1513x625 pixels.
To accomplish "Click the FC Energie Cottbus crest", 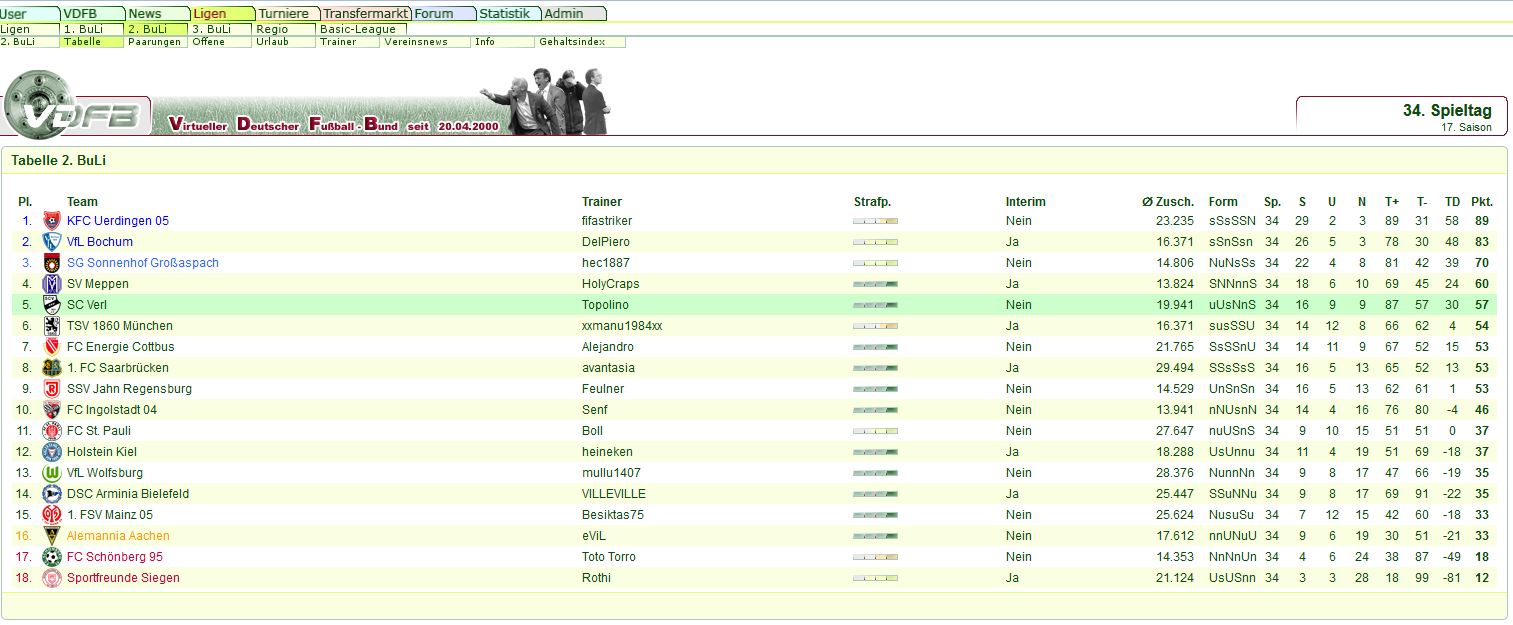I will pos(52,347).
